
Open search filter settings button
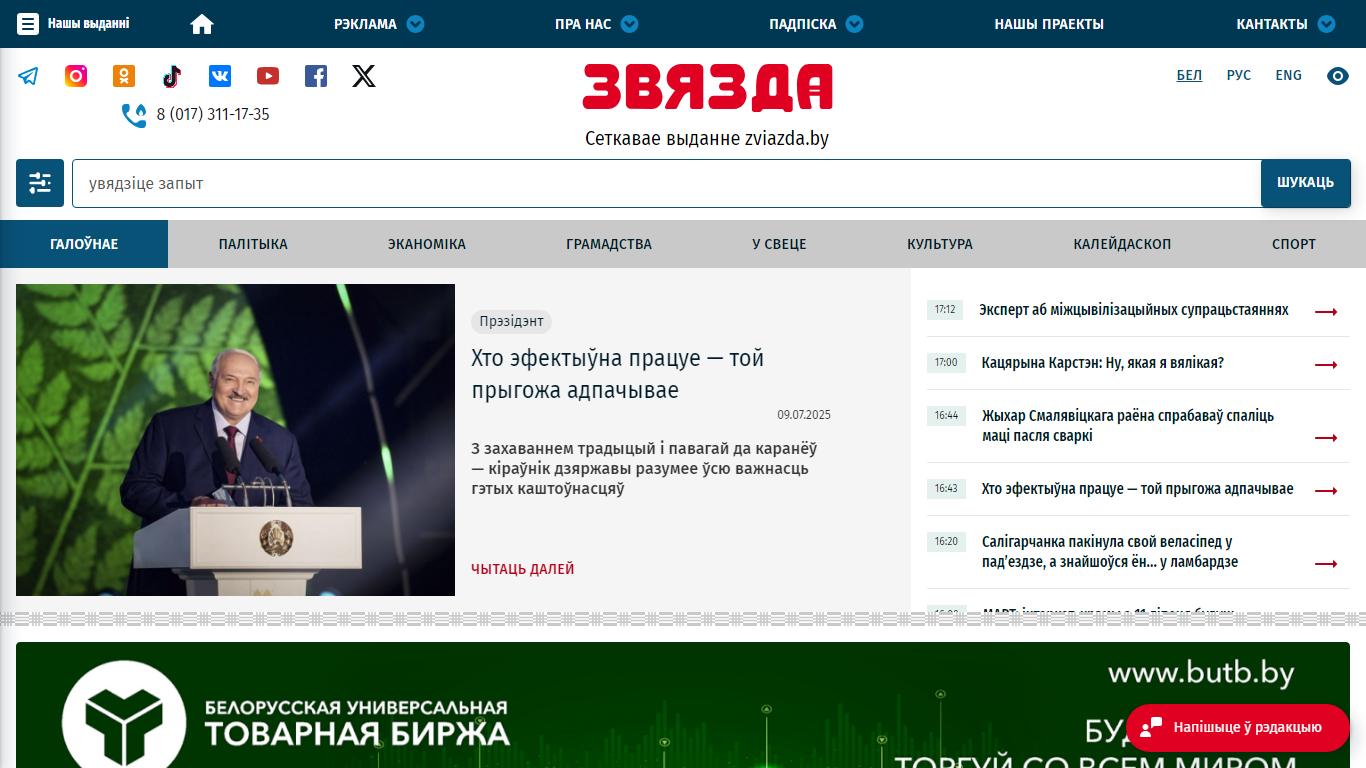point(40,183)
